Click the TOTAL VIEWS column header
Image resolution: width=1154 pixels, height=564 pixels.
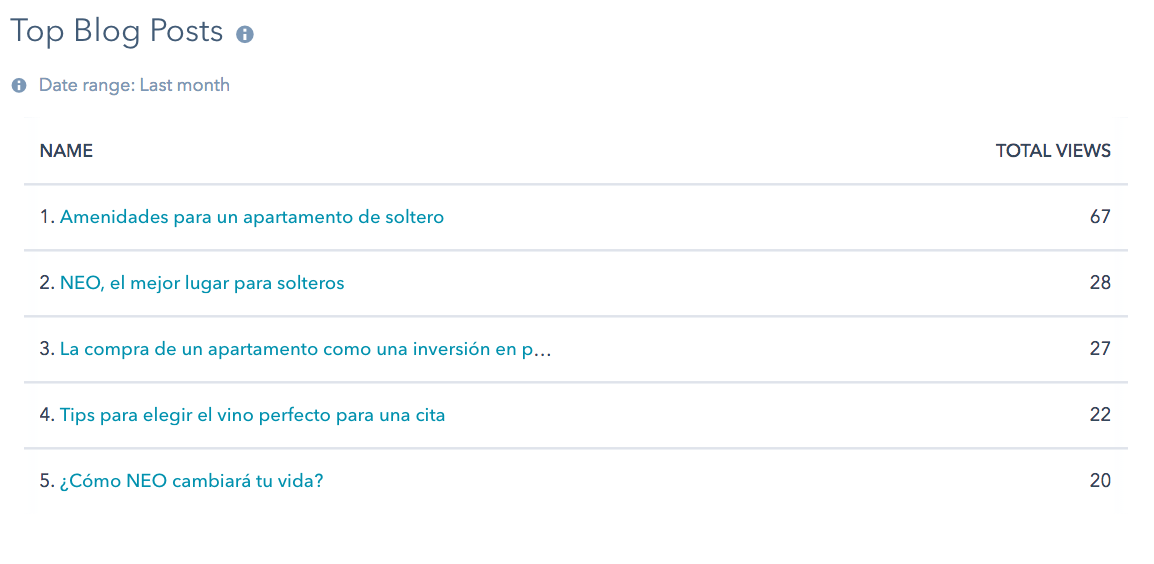point(1053,151)
